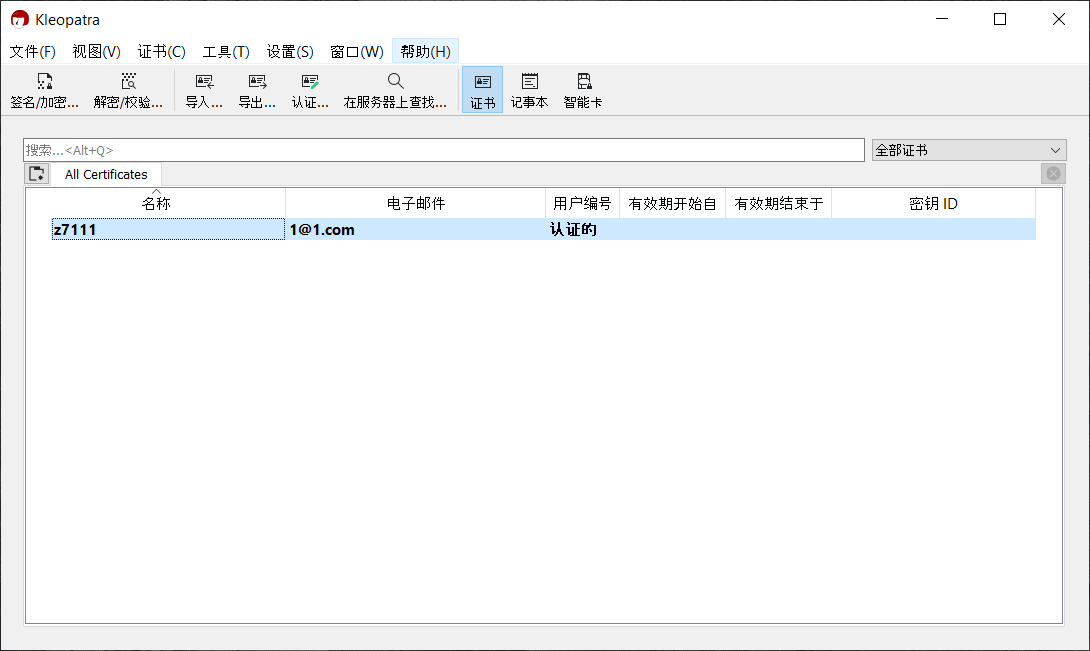This screenshot has height=651, width=1090.
Task: Click the Kleopatra app icon in title bar
Action: tap(19, 19)
